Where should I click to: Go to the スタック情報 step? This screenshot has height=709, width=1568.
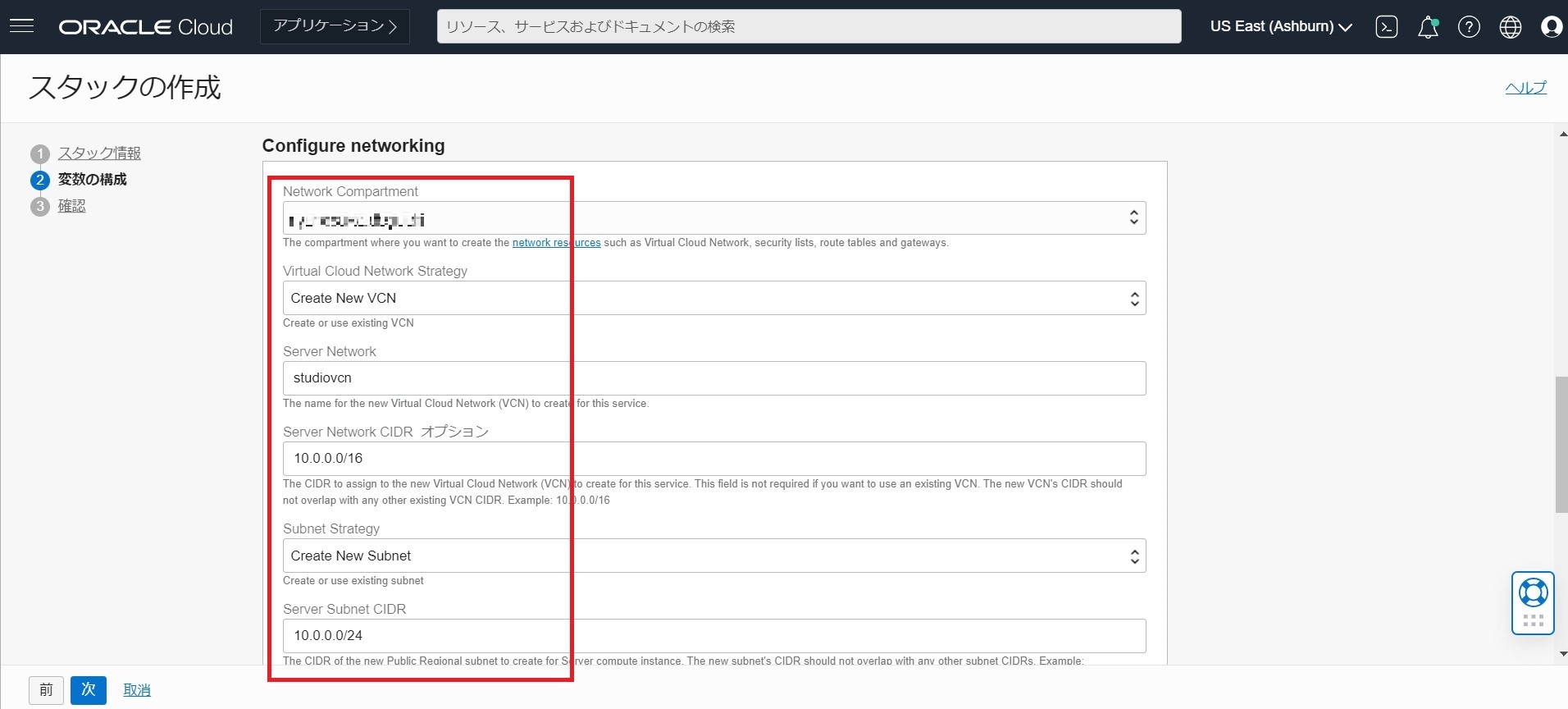point(99,153)
